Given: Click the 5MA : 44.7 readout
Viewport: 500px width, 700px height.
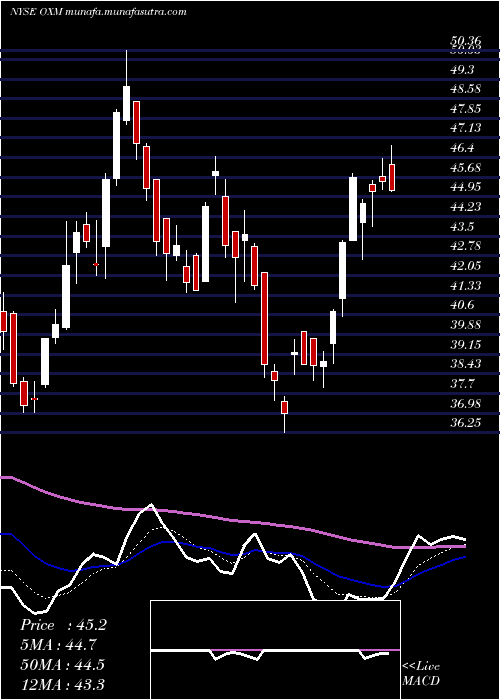Looking at the screenshot, I should (58, 645).
